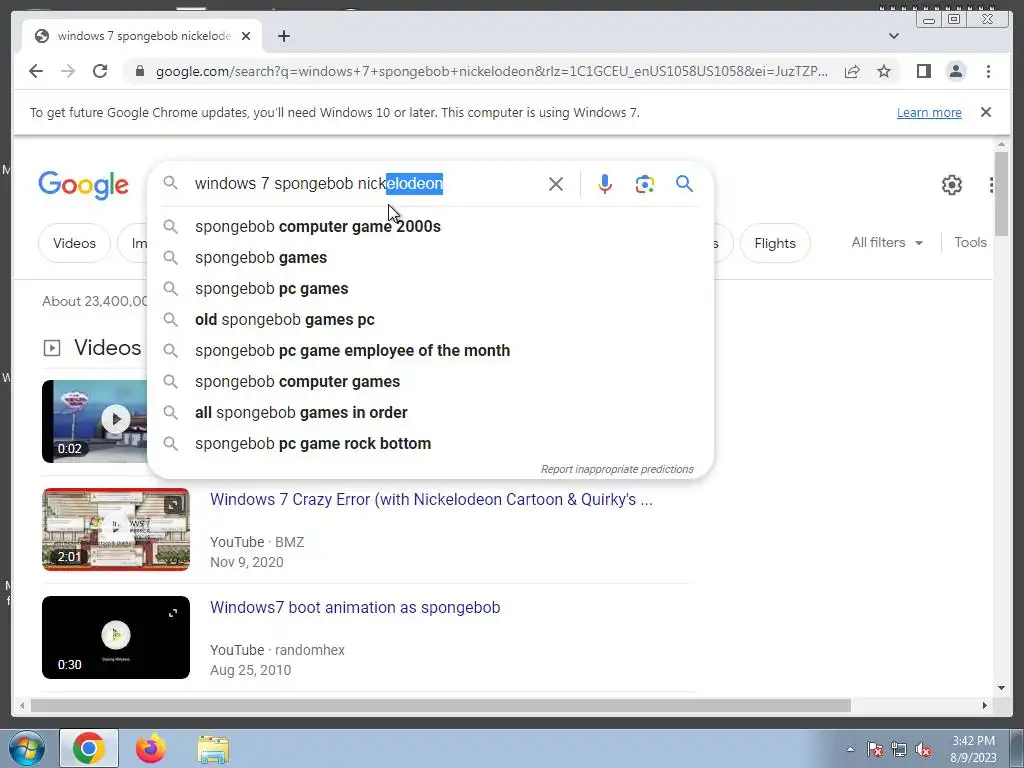This screenshot has height=768, width=1024.
Task: Choose suggestion spongebob pc game rock bottom
Action: click(430, 443)
